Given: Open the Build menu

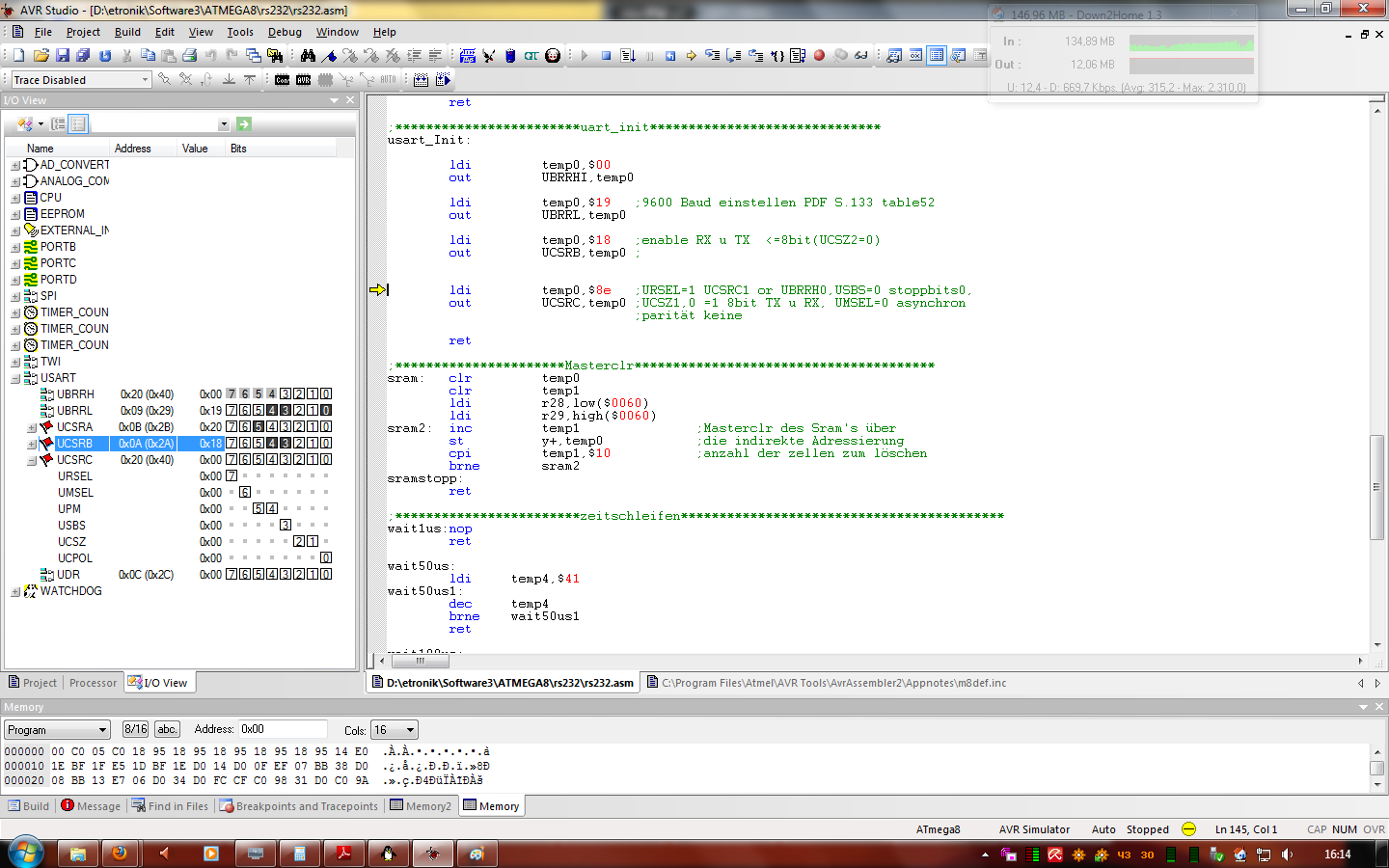Looking at the screenshot, I should click(x=127, y=32).
